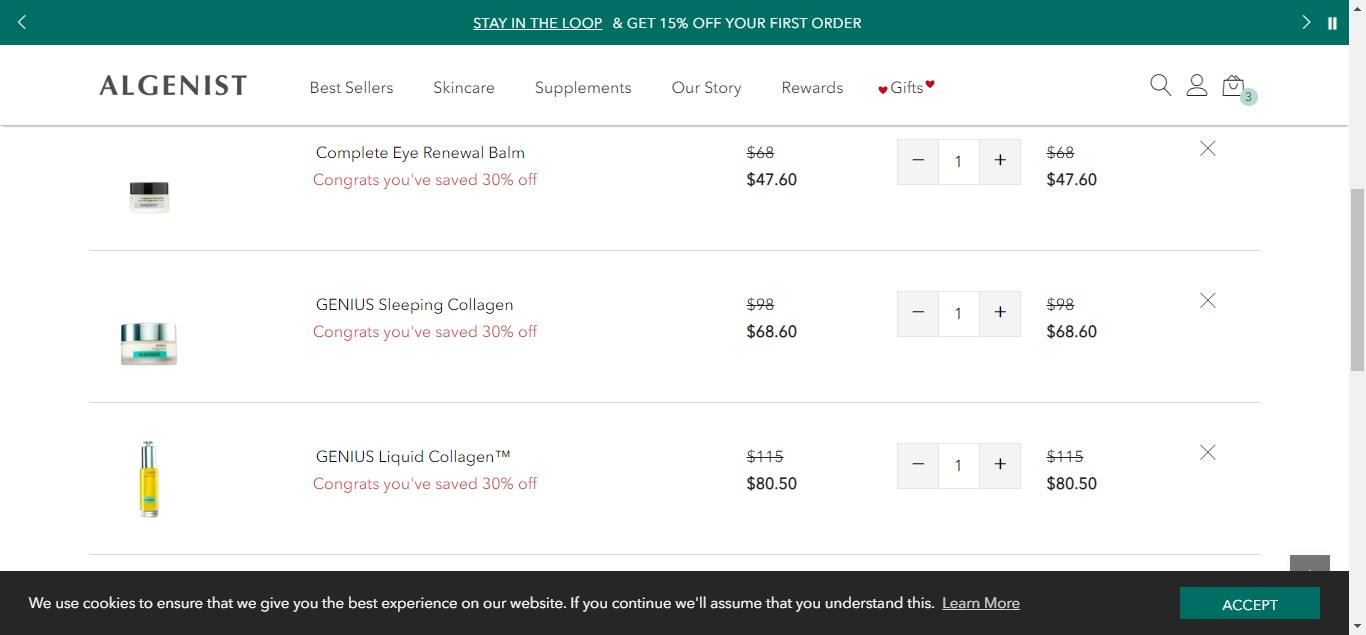Click quantity field for GENIUS Sleeping Collagen
Viewport: 1366px width, 635px height.
959,313
